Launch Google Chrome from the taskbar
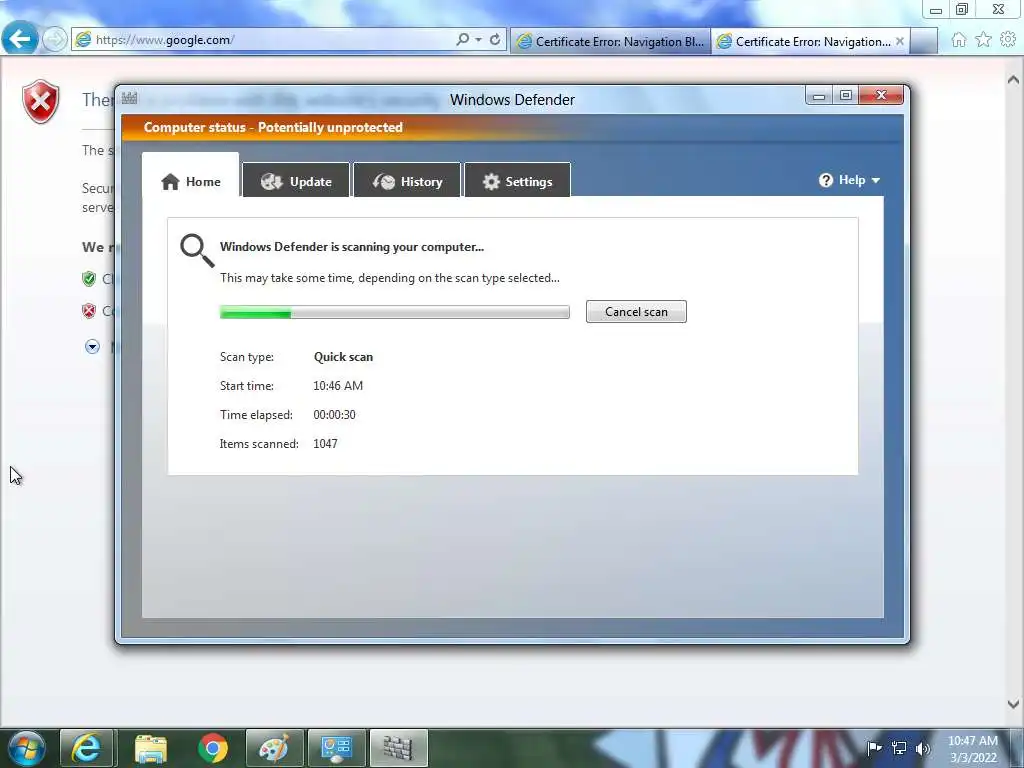The height and width of the screenshot is (768, 1024). (x=213, y=748)
